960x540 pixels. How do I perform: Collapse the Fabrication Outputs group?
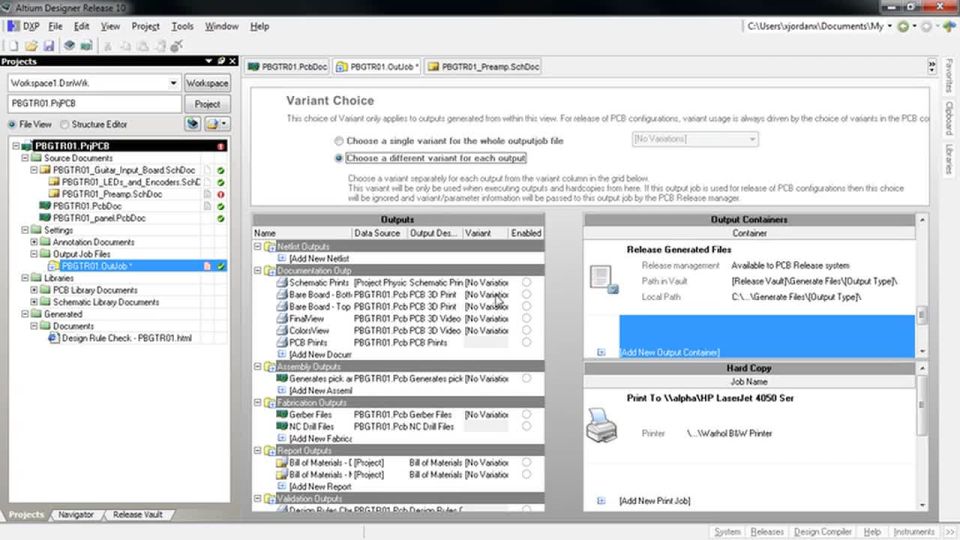click(x=258, y=402)
